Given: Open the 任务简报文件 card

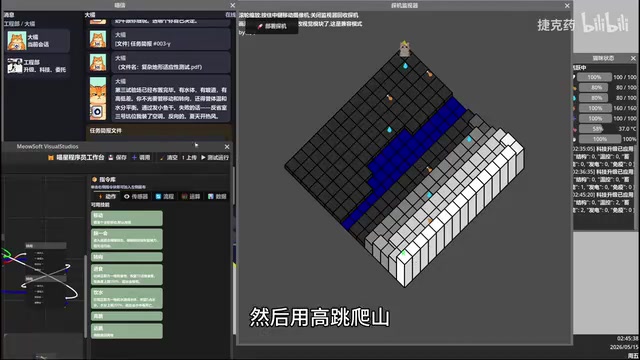Looking at the screenshot, I should click(x=160, y=133).
